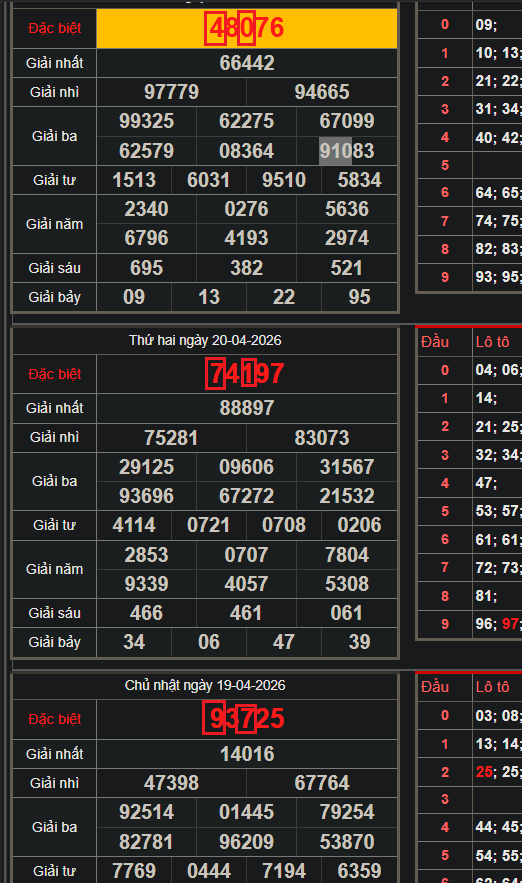Select Giải năm number 4193

[x=247, y=238]
